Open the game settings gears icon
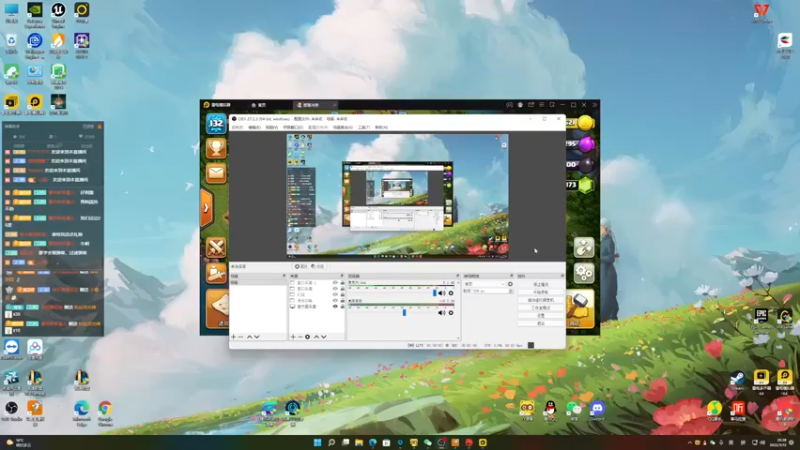Viewport: 800px width, 450px height. pos(584,273)
